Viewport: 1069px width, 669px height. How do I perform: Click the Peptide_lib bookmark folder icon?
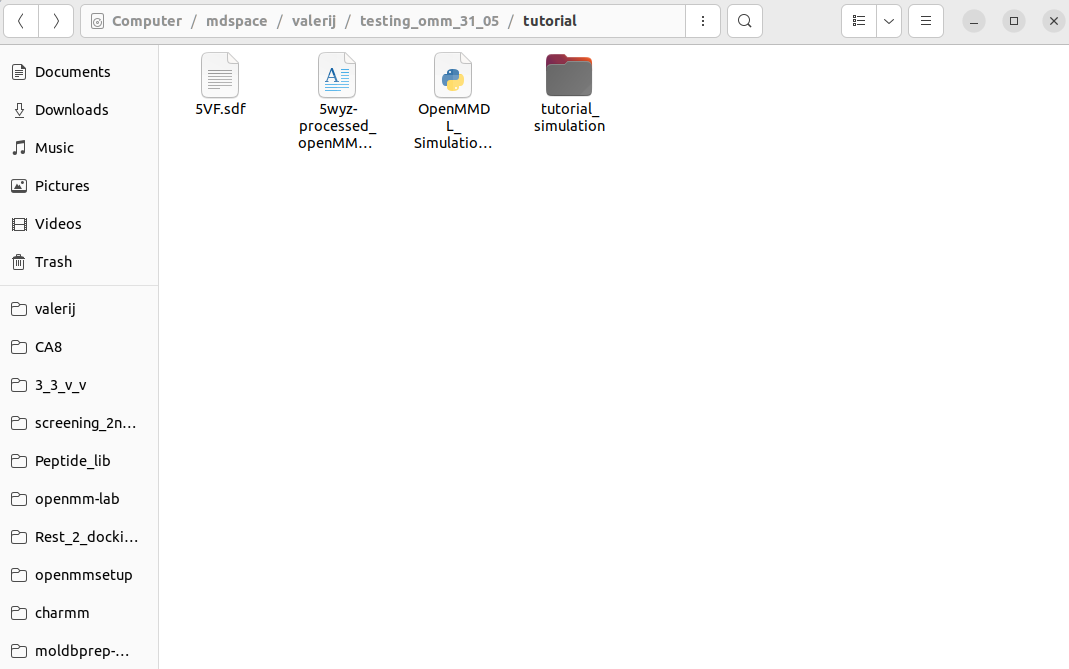pos(19,461)
